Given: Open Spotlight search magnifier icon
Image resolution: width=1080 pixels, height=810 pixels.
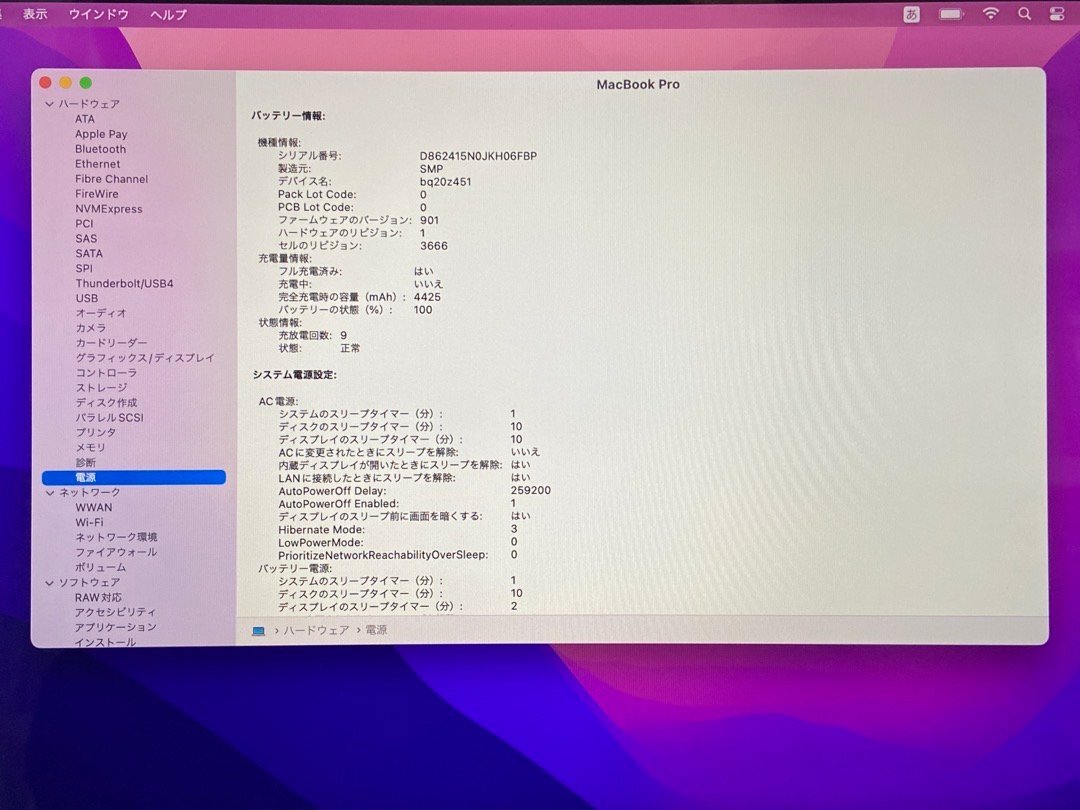Looking at the screenshot, I should tap(1025, 14).
